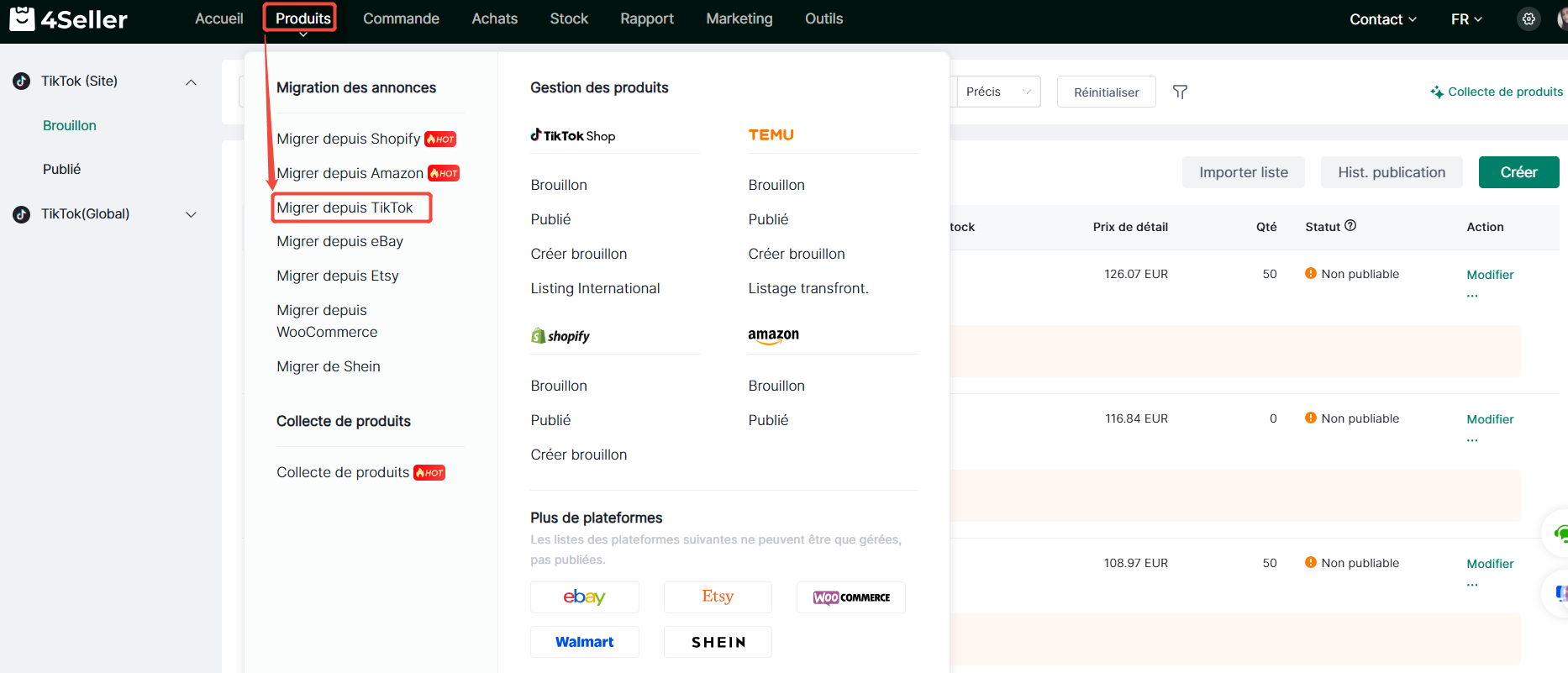Open Shopify Créer brouillon
The width and height of the screenshot is (1568, 673).
[579, 455]
